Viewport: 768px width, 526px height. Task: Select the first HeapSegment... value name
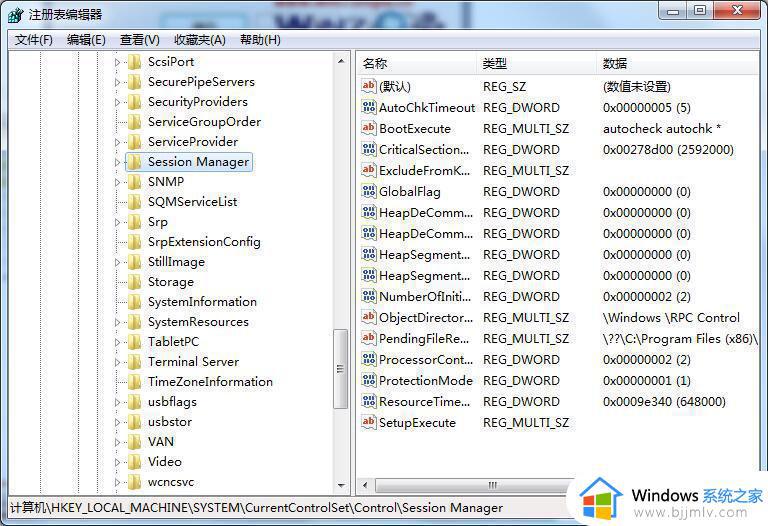424,255
